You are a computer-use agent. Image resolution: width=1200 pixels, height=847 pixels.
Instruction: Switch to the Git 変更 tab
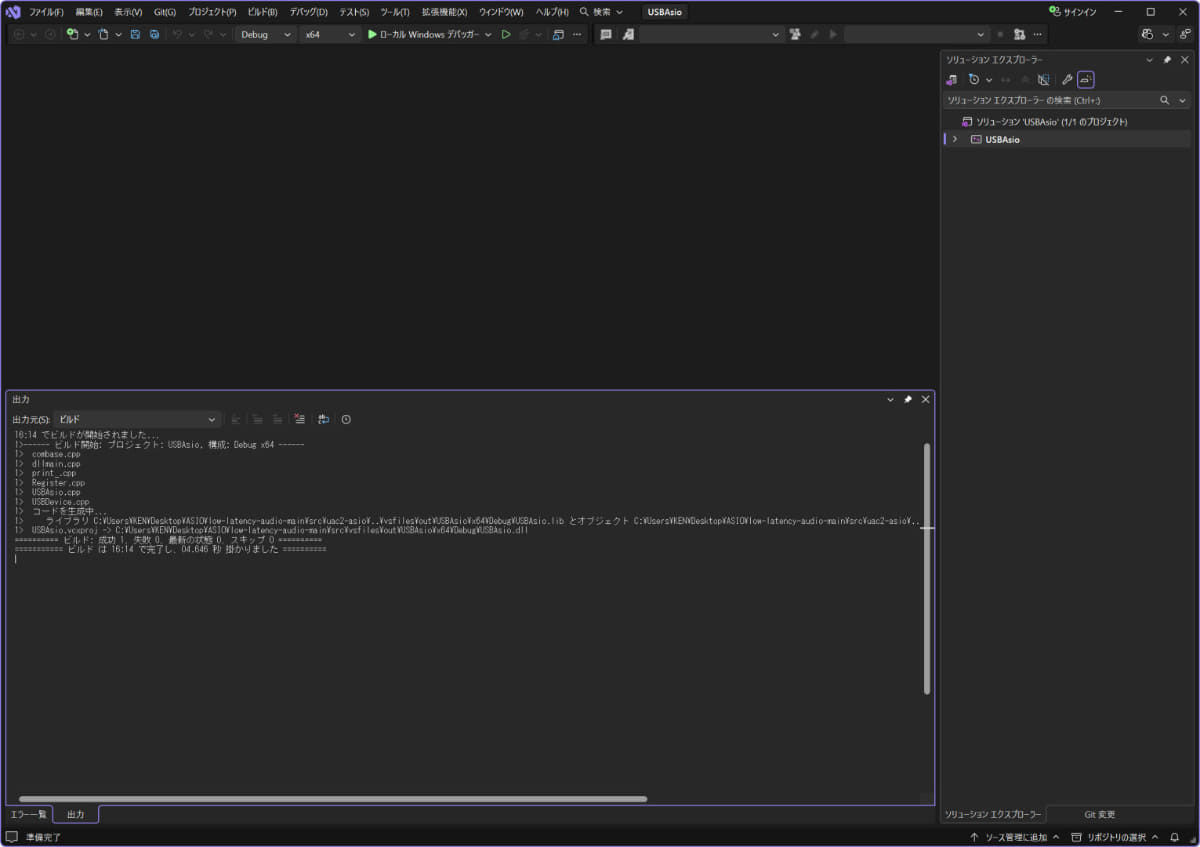click(x=1099, y=814)
